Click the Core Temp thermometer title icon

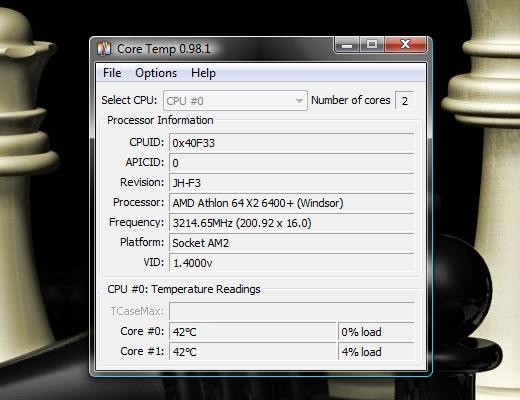[x=104, y=49]
